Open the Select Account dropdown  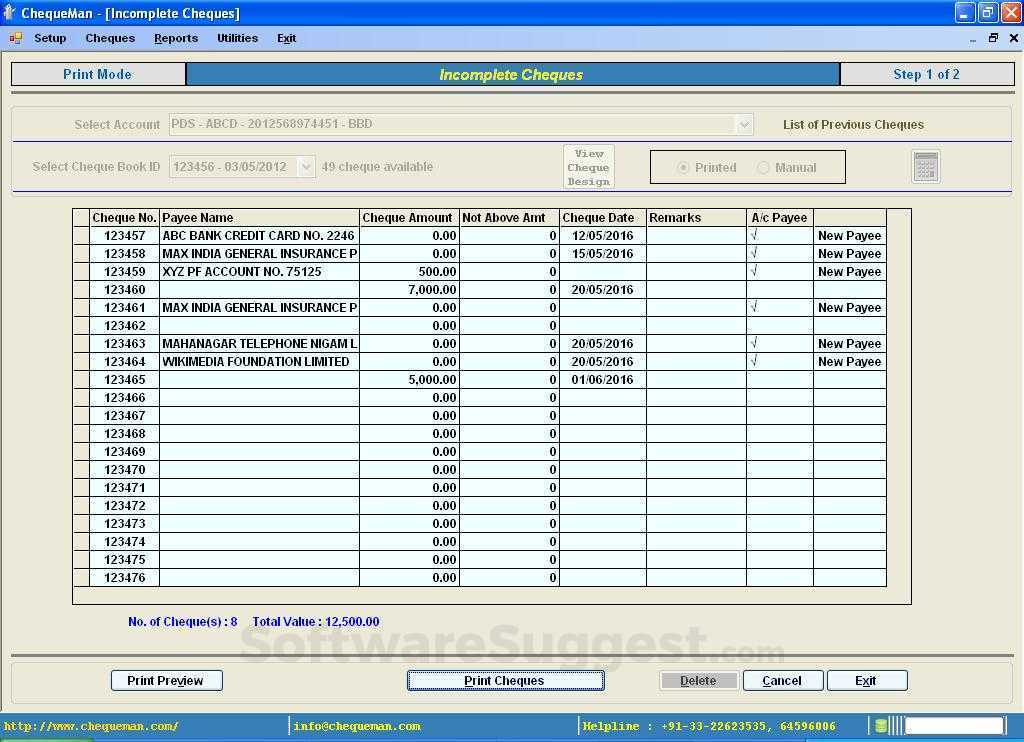744,124
